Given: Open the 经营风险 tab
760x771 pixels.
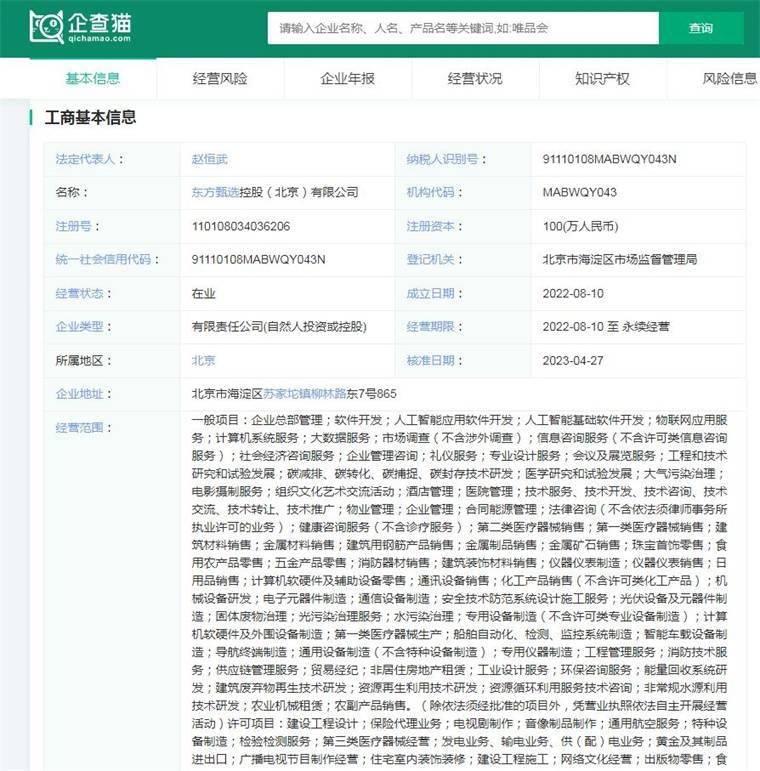Looking at the screenshot, I should 220,79.
